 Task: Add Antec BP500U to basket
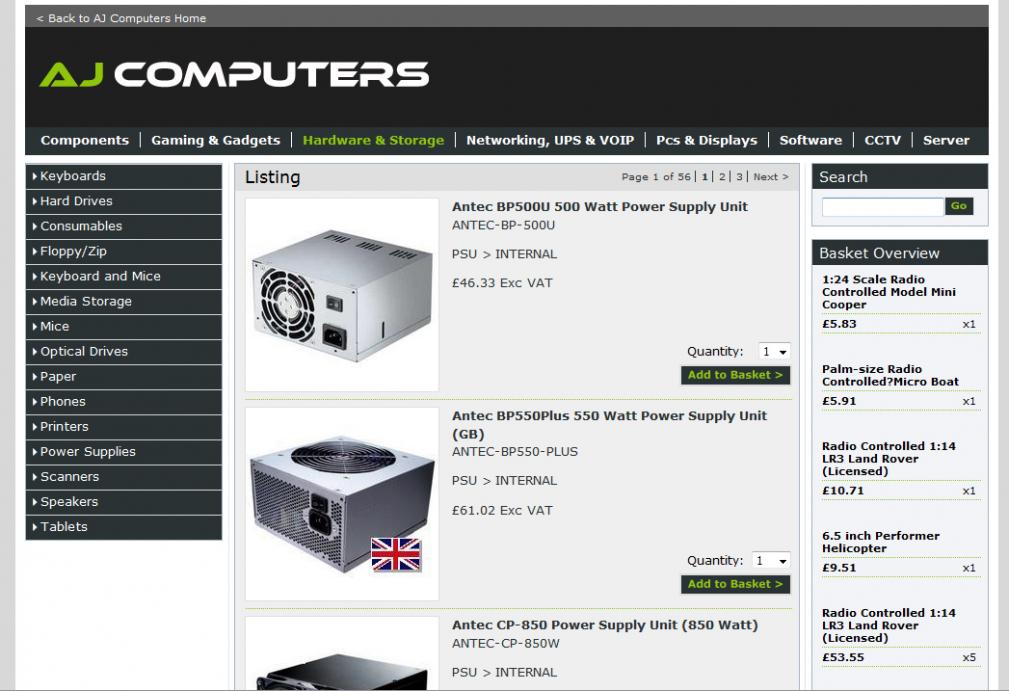coord(736,375)
